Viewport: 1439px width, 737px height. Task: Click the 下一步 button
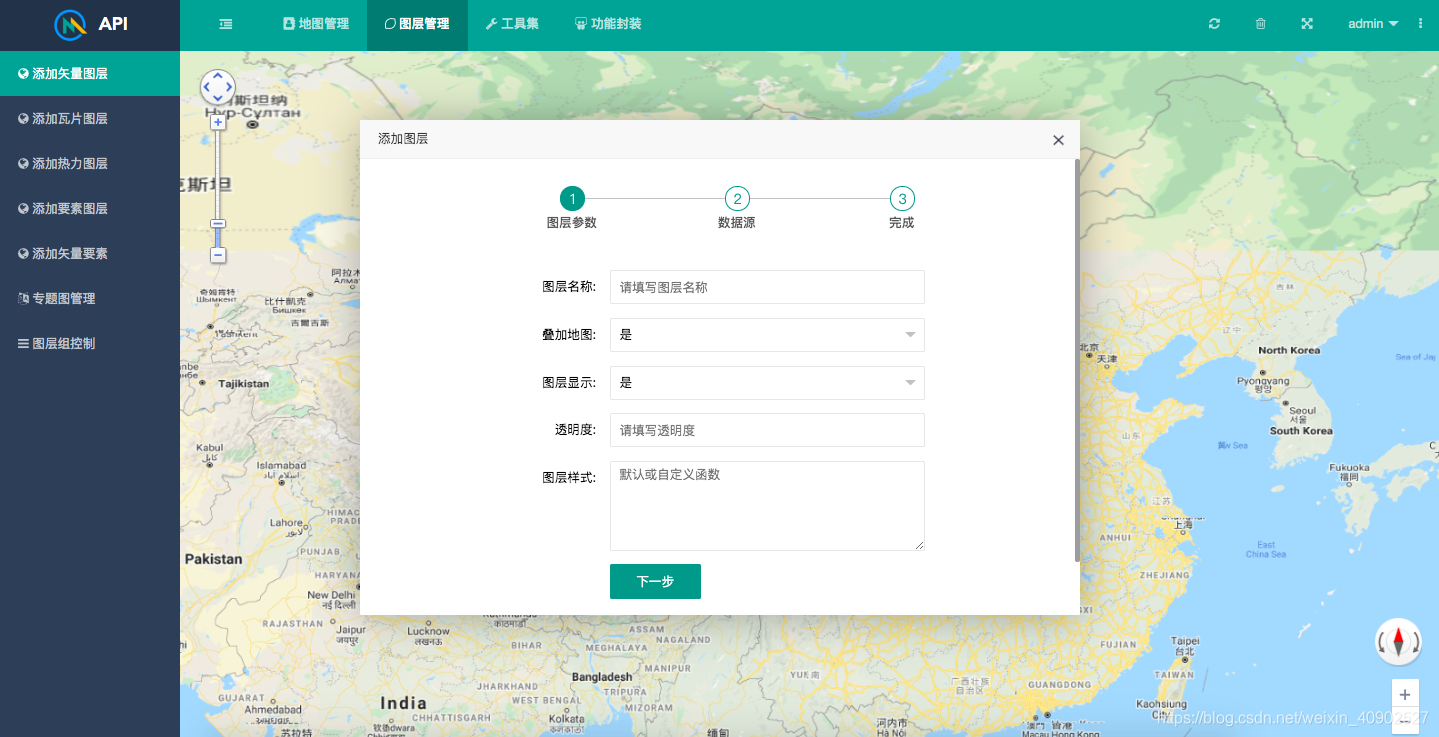[x=655, y=581]
